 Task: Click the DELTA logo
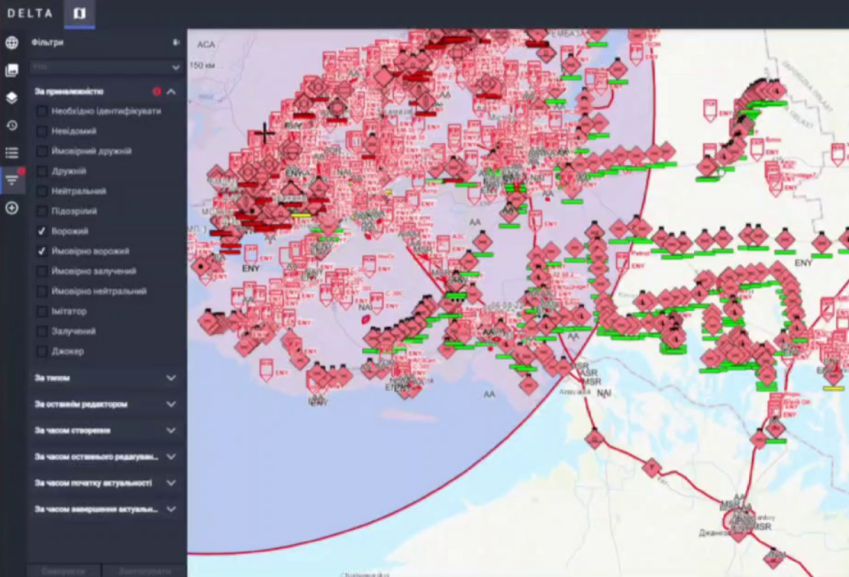click(x=30, y=13)
